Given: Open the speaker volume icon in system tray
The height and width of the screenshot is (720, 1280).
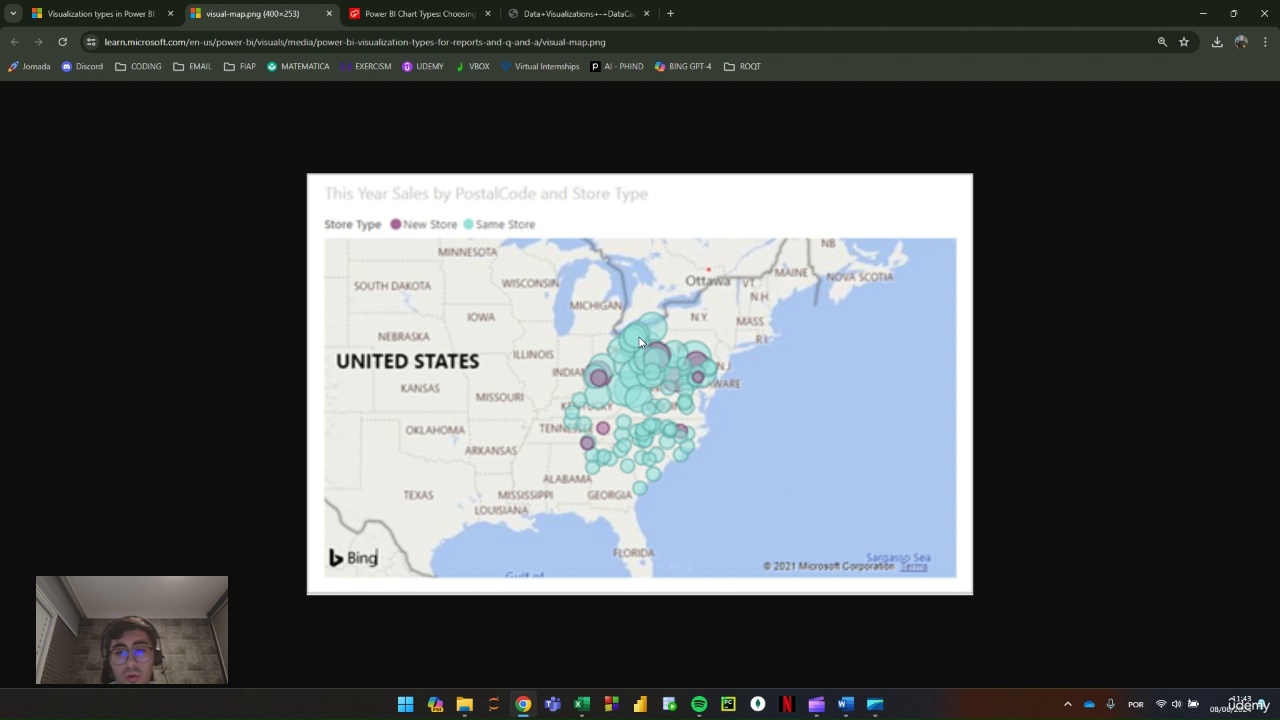Looking at the screenshot, I should tap(1176, 704).
